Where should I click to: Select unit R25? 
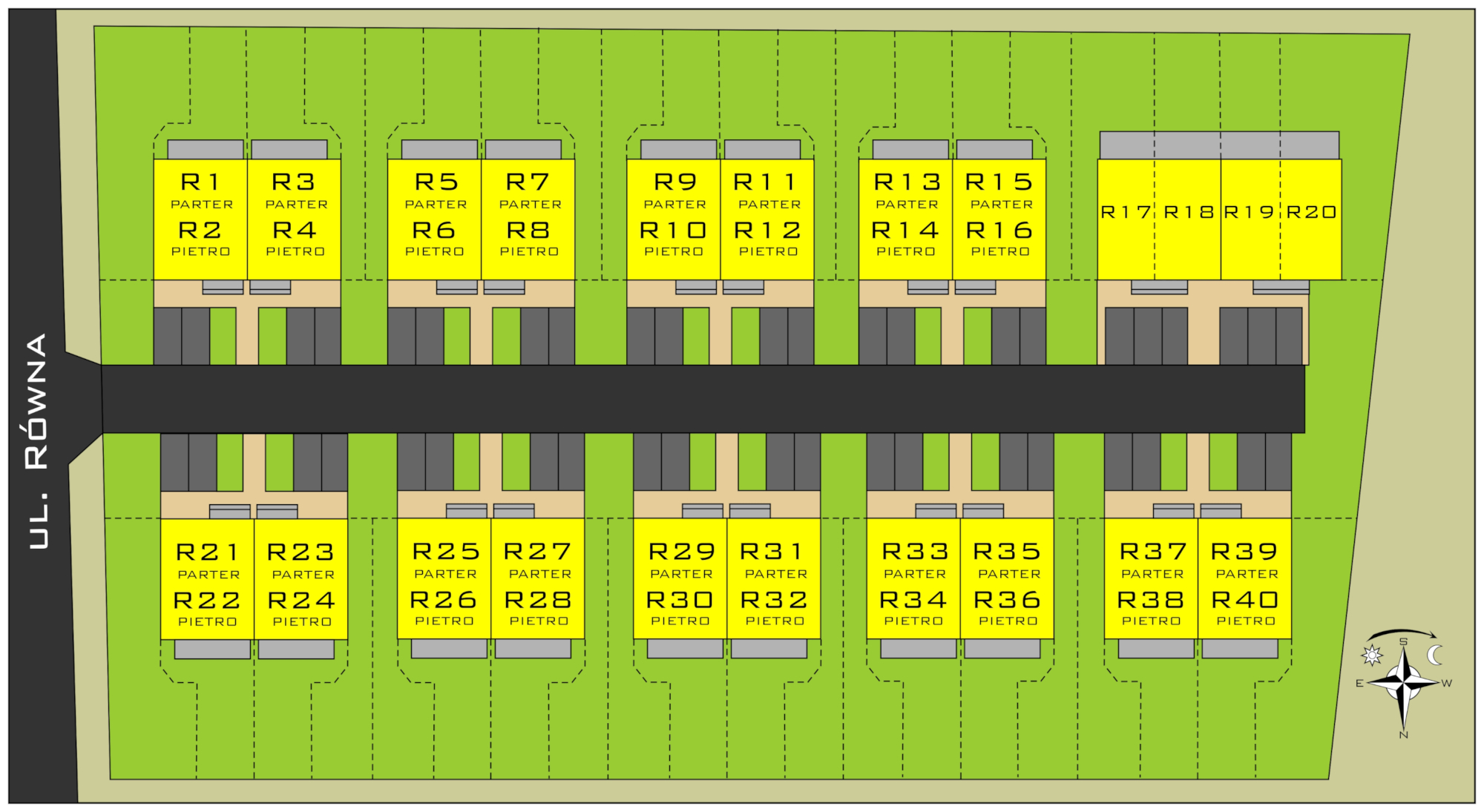(446, 552)
